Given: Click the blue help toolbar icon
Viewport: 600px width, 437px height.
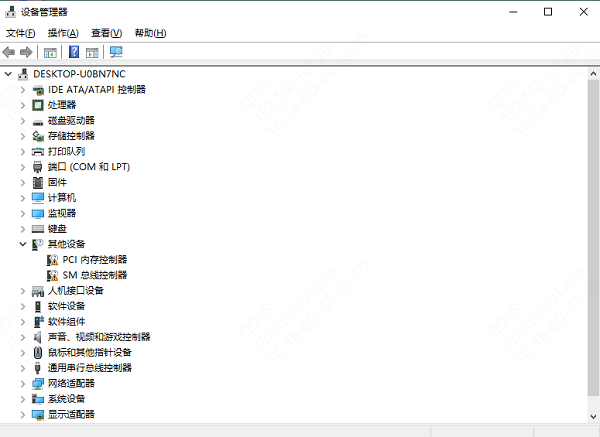Looking at the screenshot, I should pos(73,52).
